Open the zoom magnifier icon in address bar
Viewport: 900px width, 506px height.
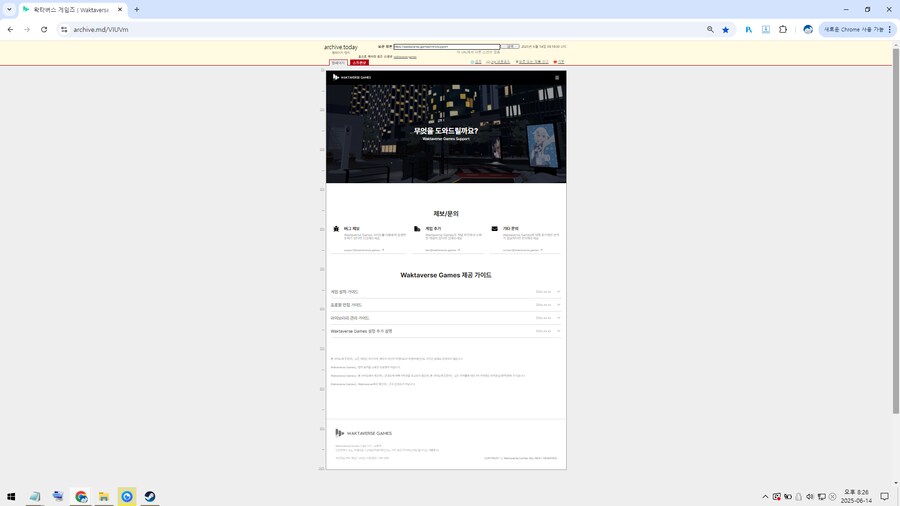point(710,29)
